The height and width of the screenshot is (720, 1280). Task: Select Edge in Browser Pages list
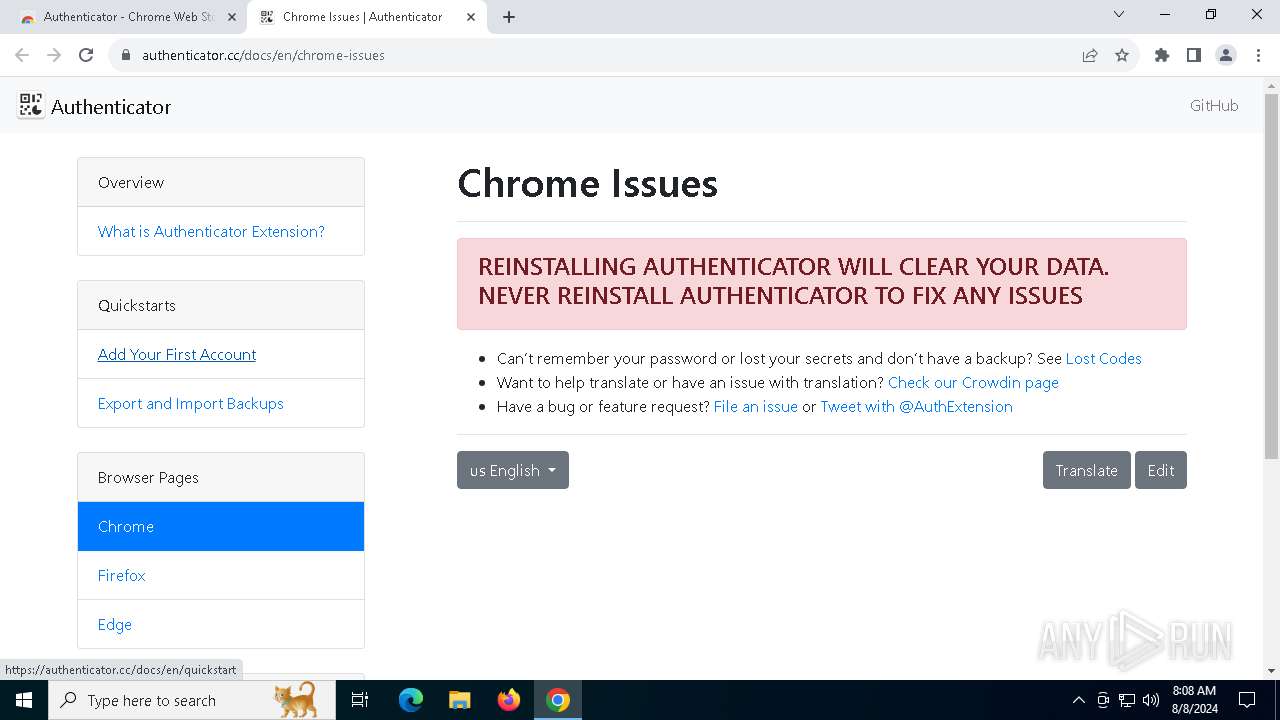pyautogui.click(x=221, y=624)
